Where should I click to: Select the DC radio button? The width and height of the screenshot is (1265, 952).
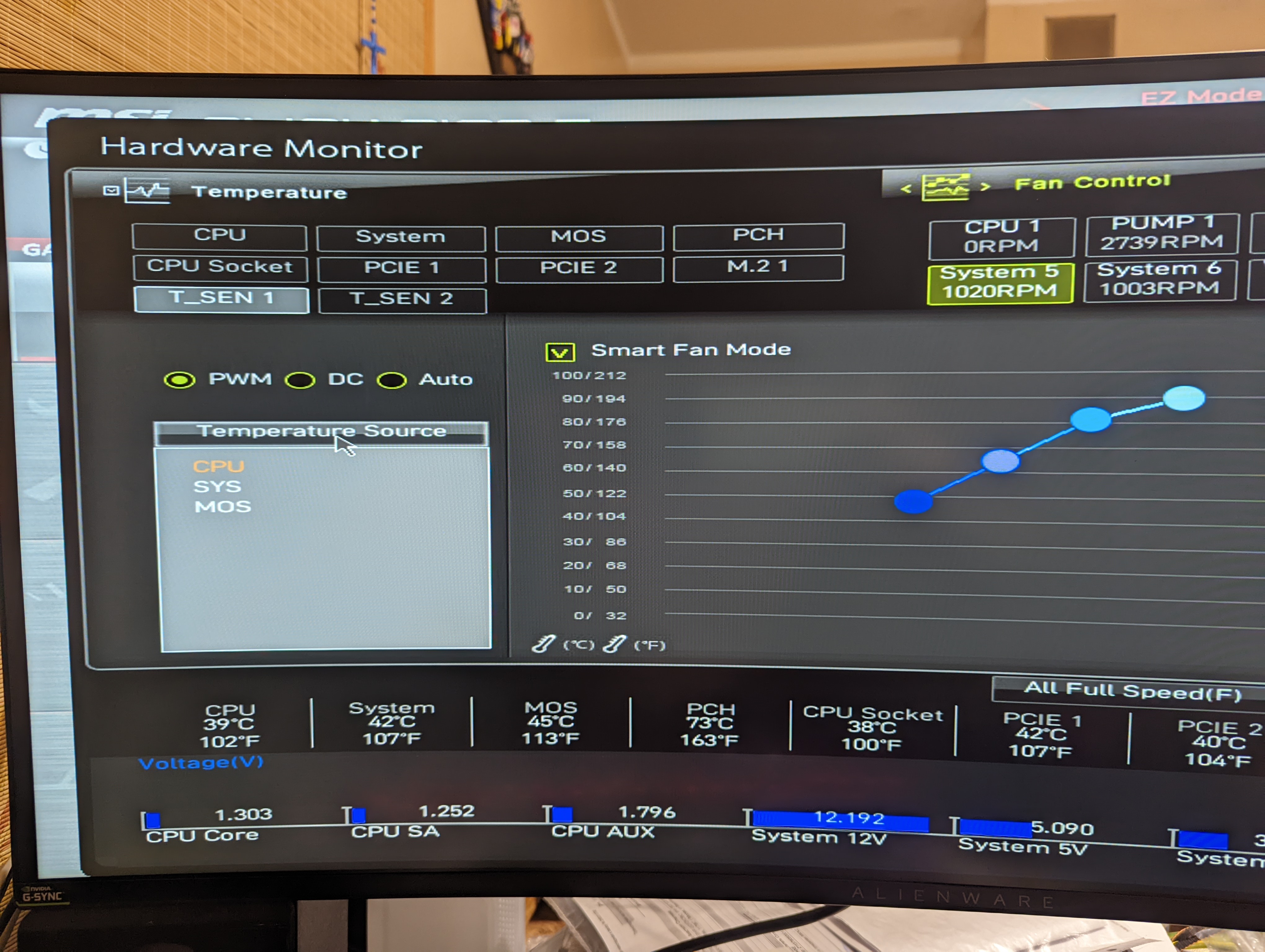(300, 381)
